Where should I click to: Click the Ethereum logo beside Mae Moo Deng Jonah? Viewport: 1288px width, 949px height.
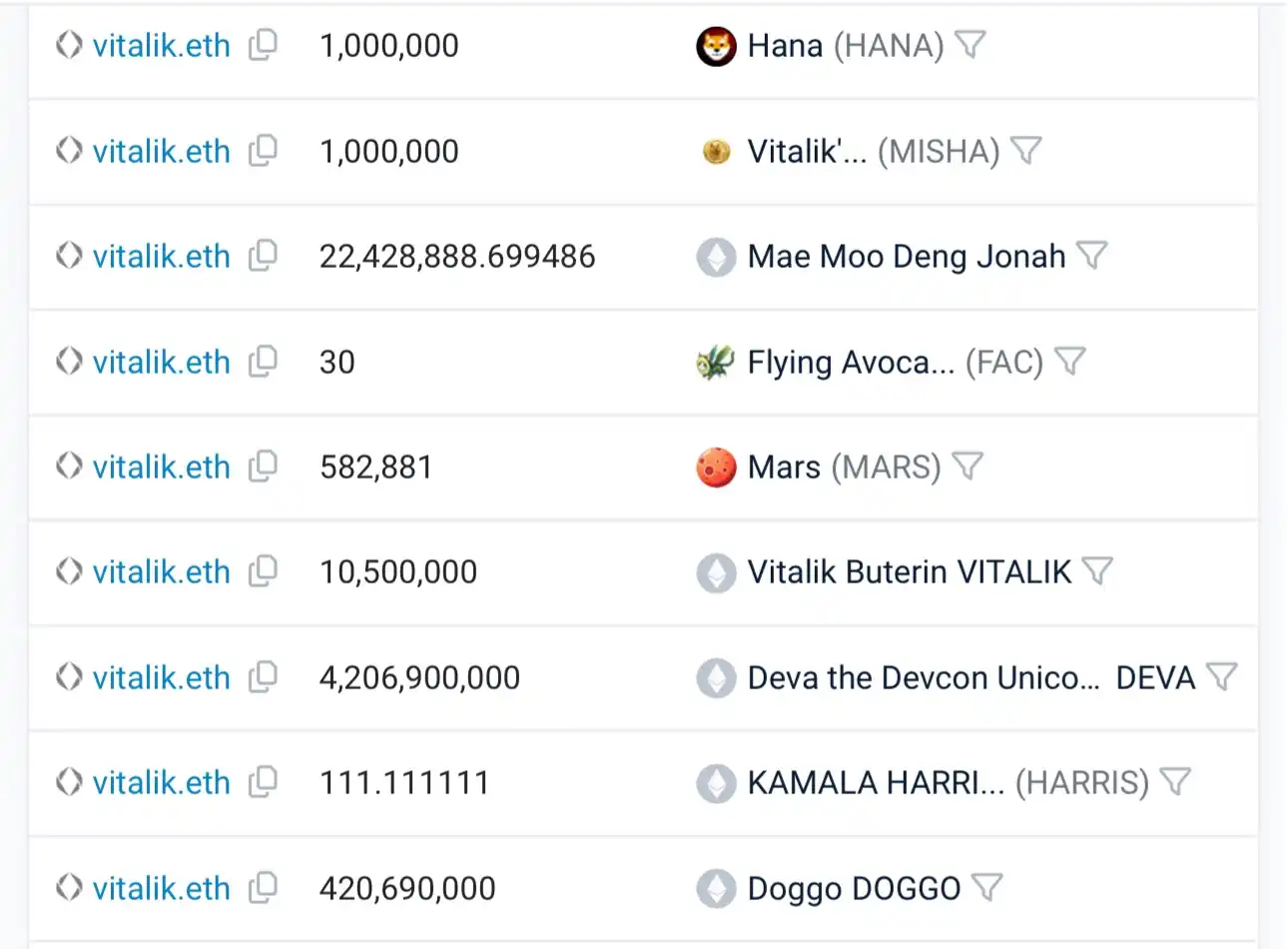[715, 256]
